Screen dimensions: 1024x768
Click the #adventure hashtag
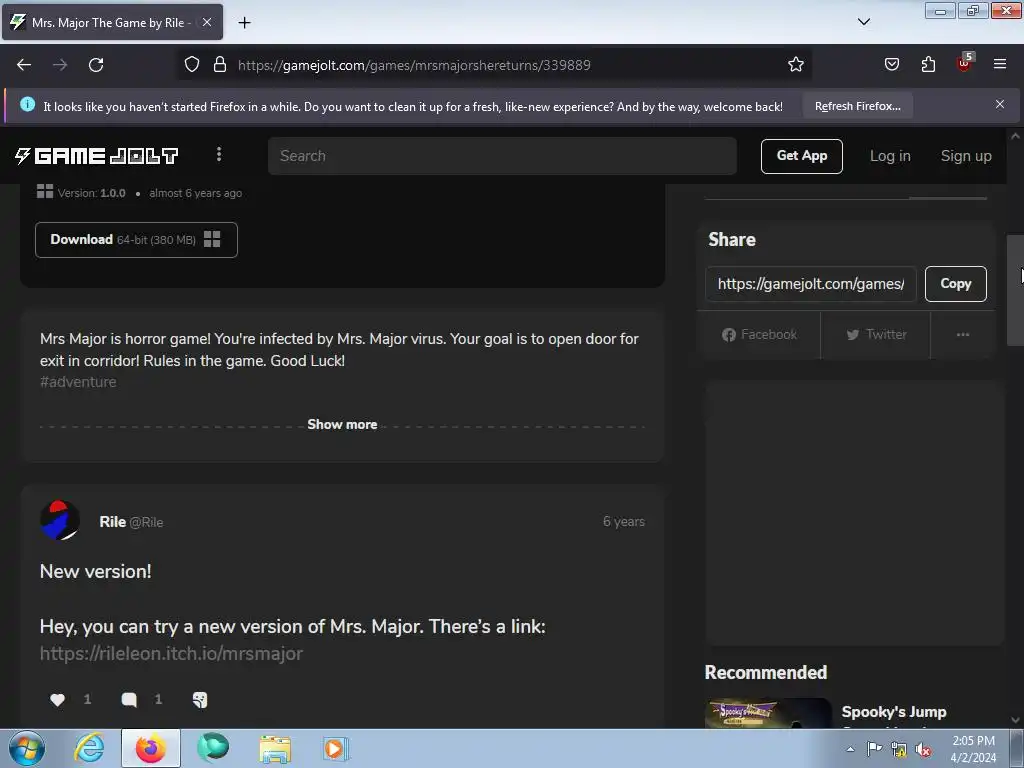pos(78,382)
